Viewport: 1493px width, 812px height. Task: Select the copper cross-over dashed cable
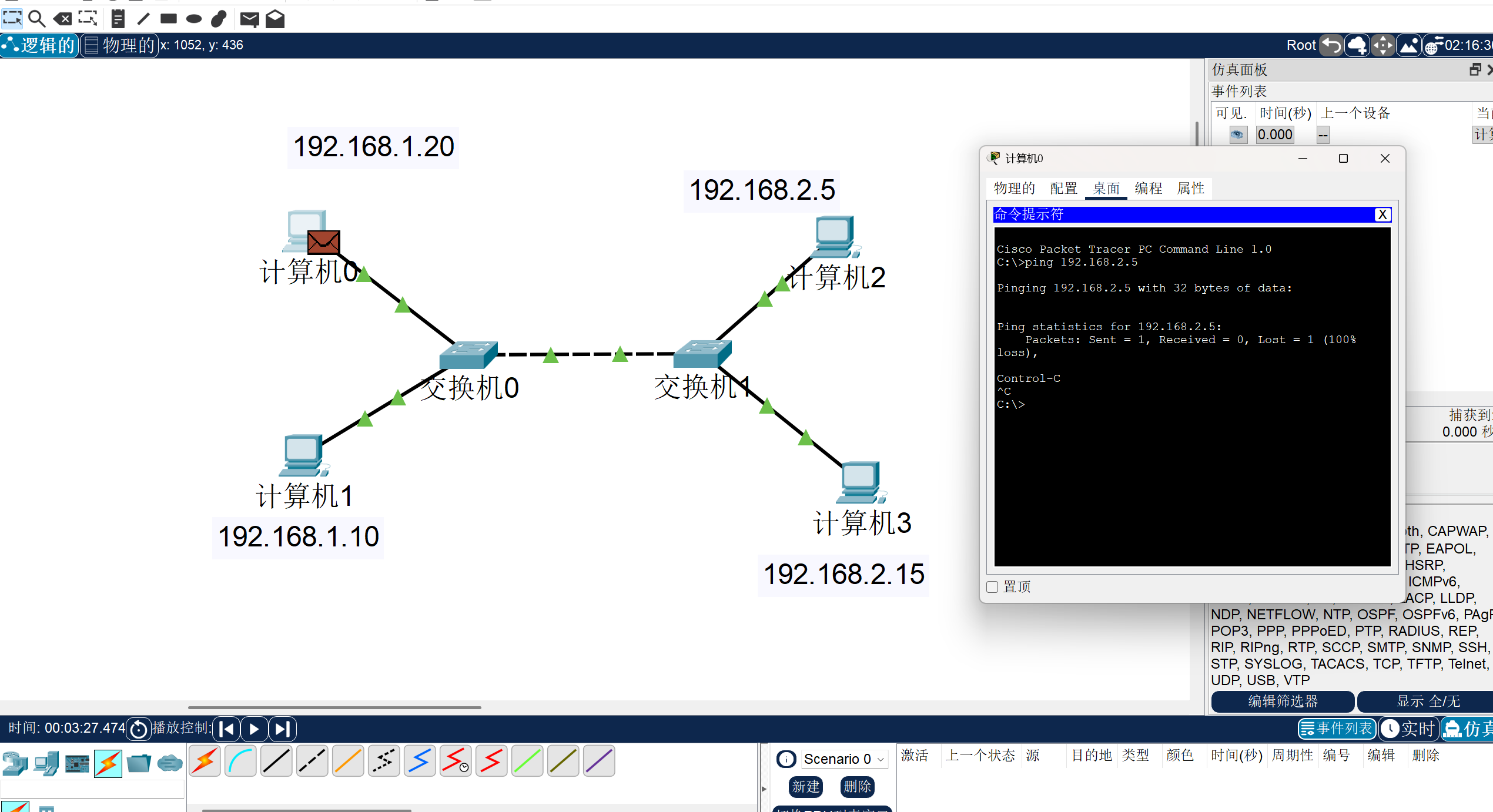312,761
